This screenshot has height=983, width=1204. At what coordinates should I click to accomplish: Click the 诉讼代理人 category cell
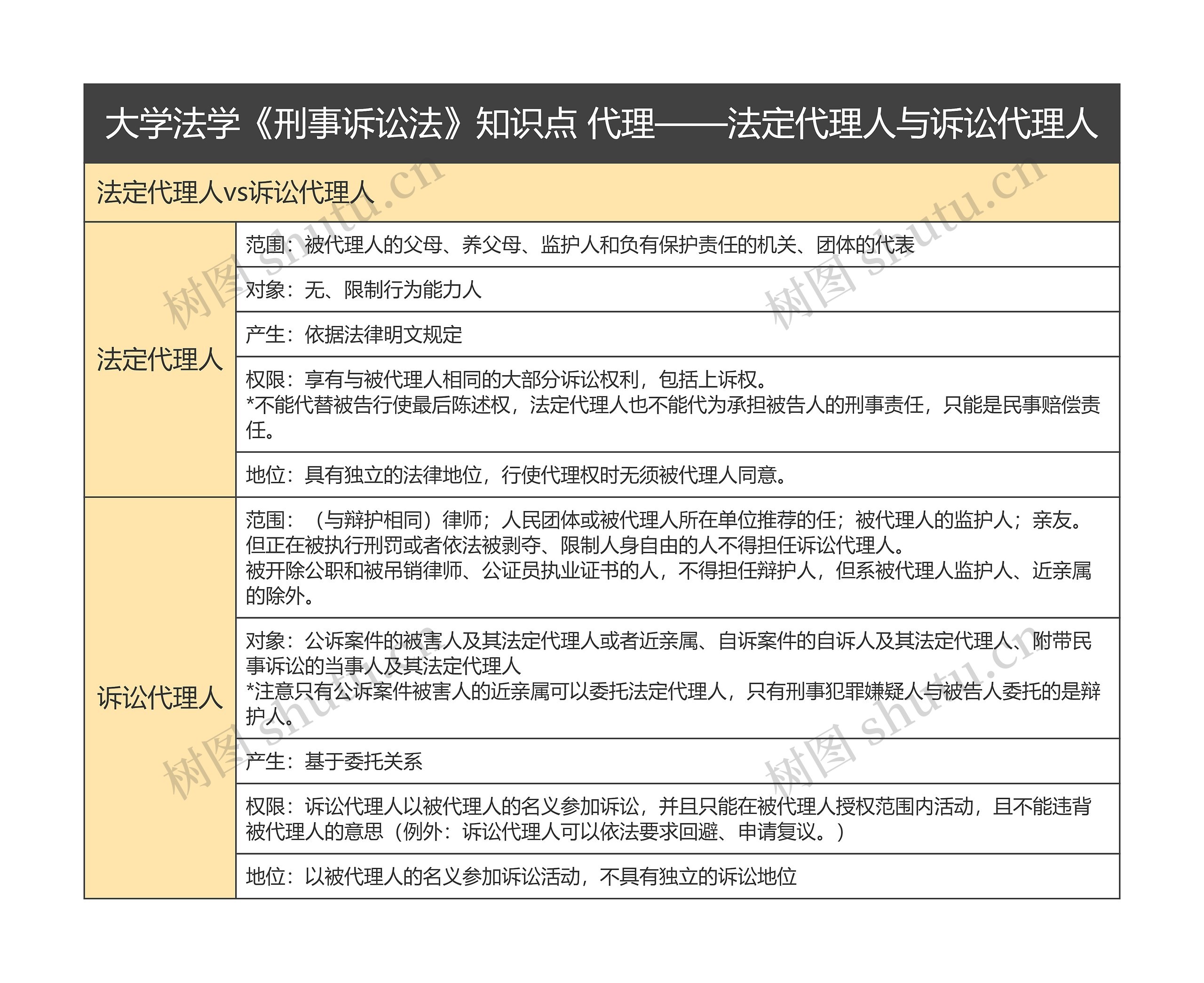click(160, 698)
